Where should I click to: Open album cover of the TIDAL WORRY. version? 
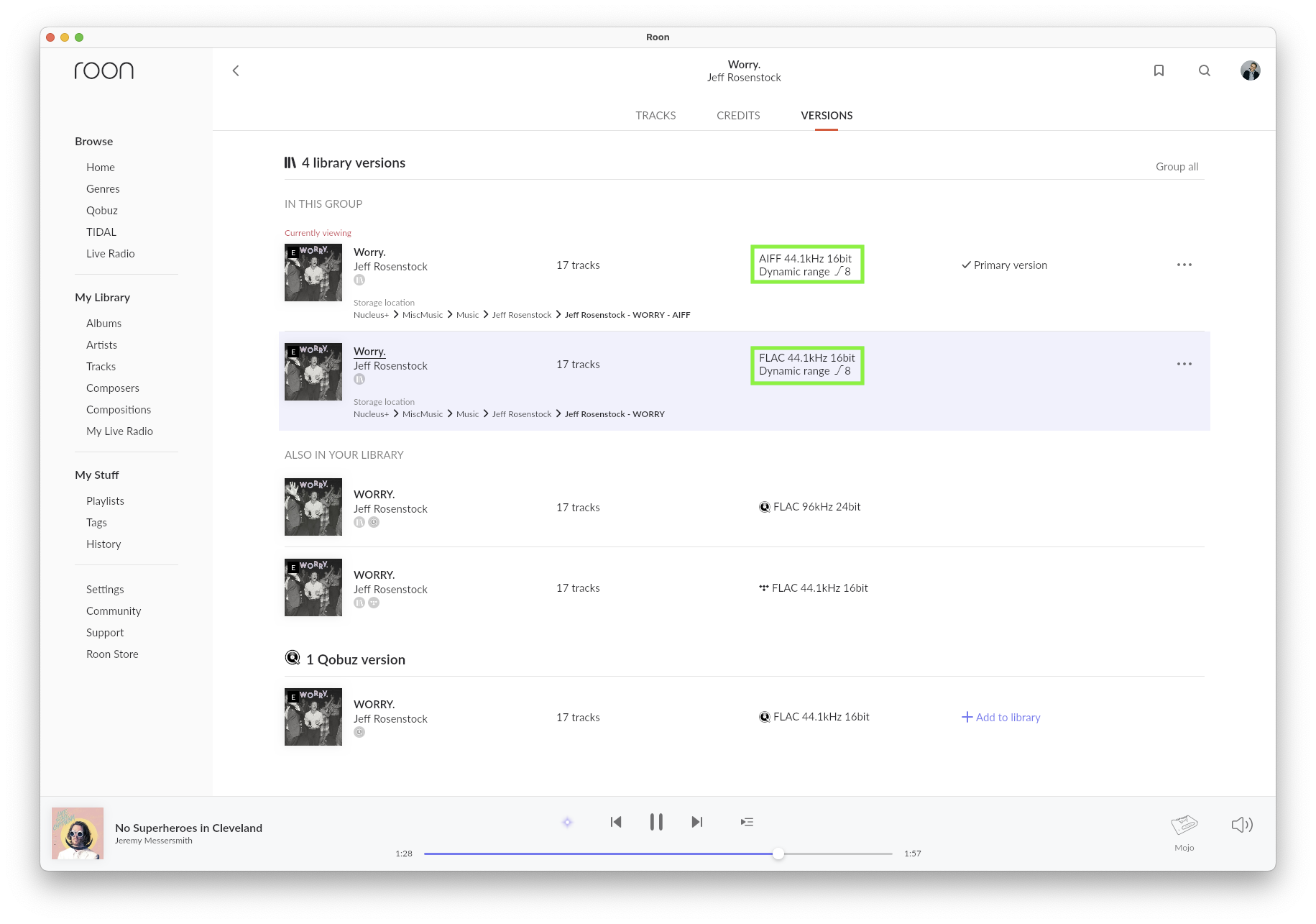pyautogui.click(x=313, y=587)
